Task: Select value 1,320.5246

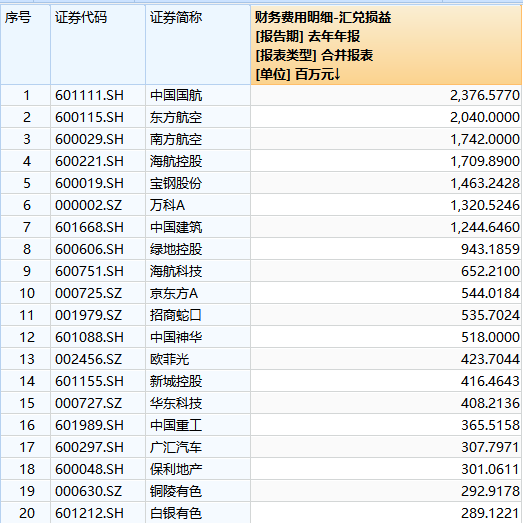Action: (x=485, y=205)
